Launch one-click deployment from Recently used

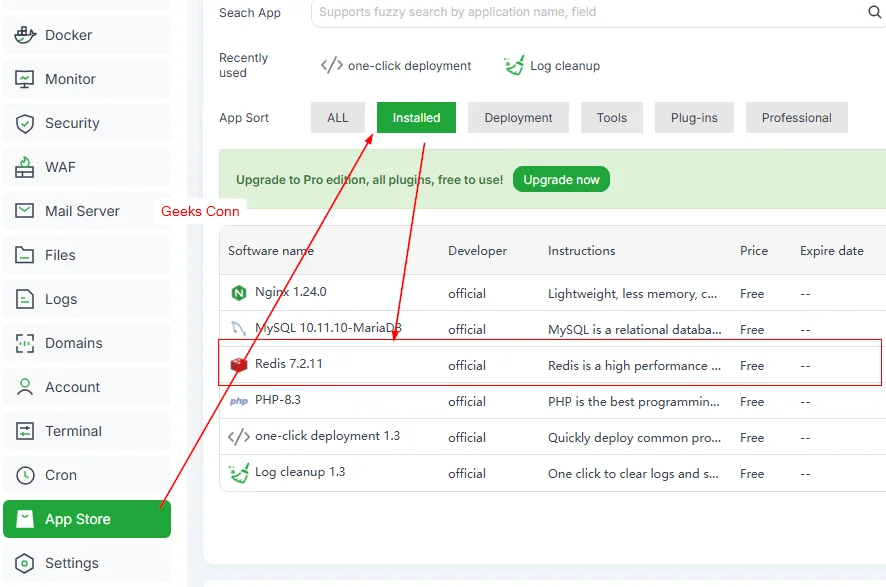pos(395,65)
